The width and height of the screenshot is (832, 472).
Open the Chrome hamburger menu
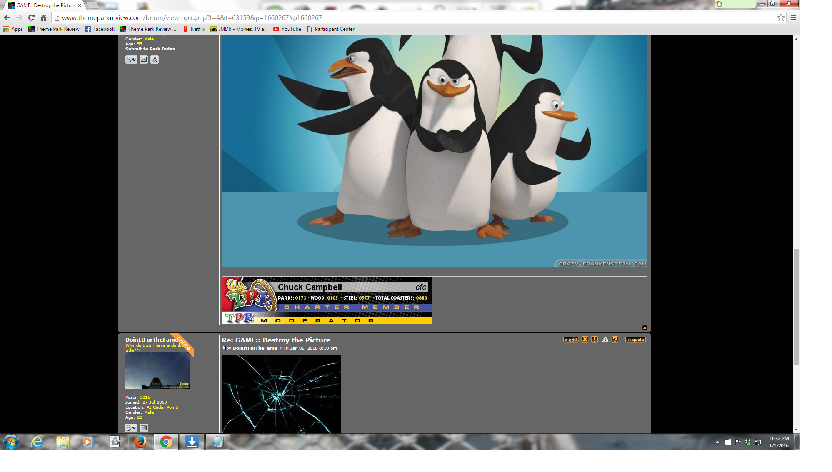pyautogui.click(x=793, y=18)
